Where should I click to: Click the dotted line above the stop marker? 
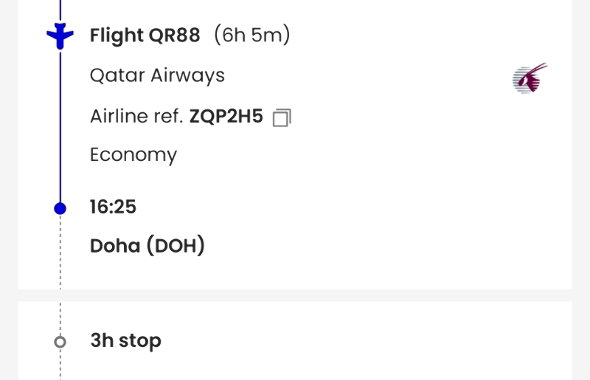60,318
